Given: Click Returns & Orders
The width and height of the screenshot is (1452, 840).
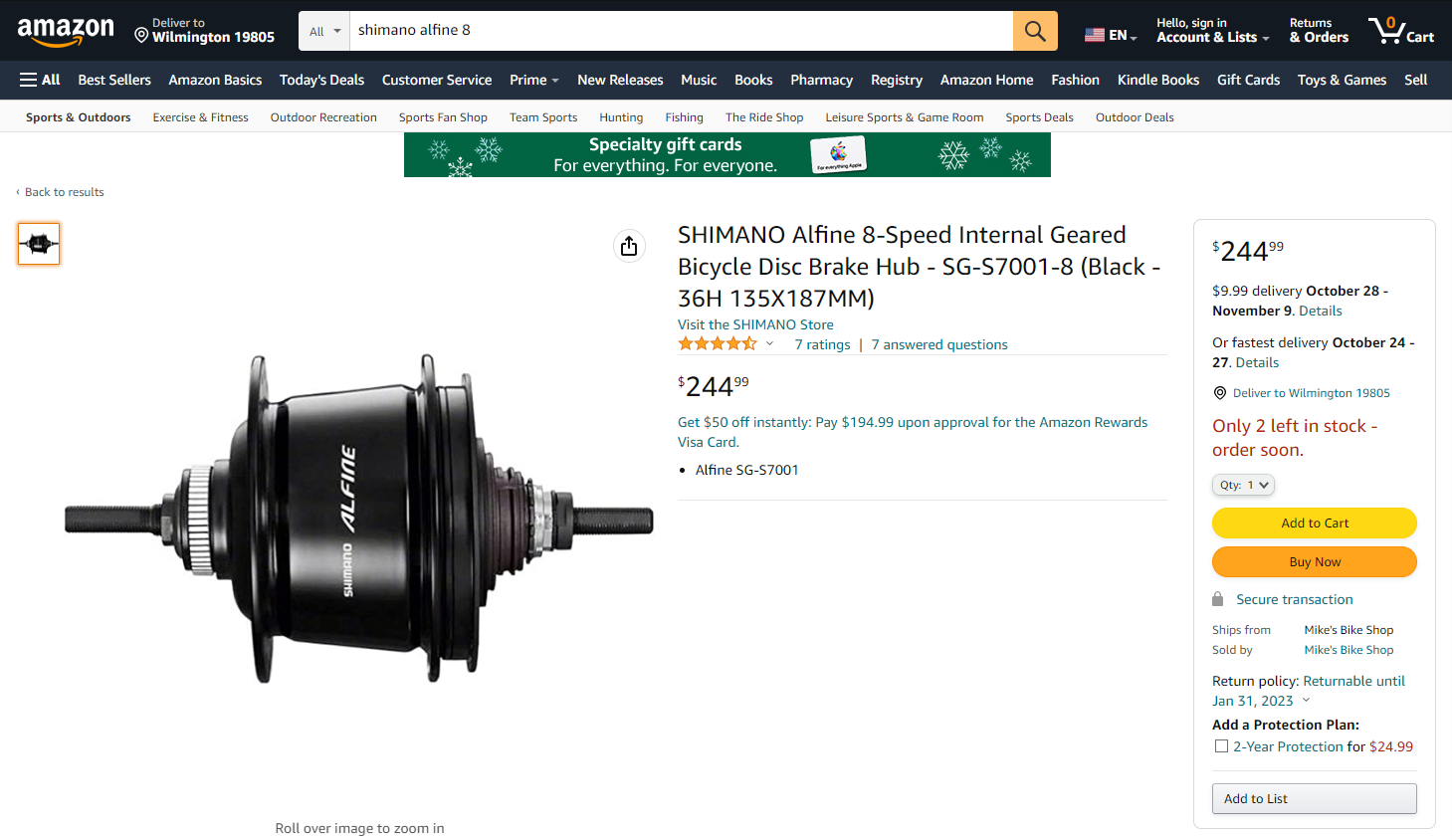Looking at the screenshot, I should pos(1319,31).
